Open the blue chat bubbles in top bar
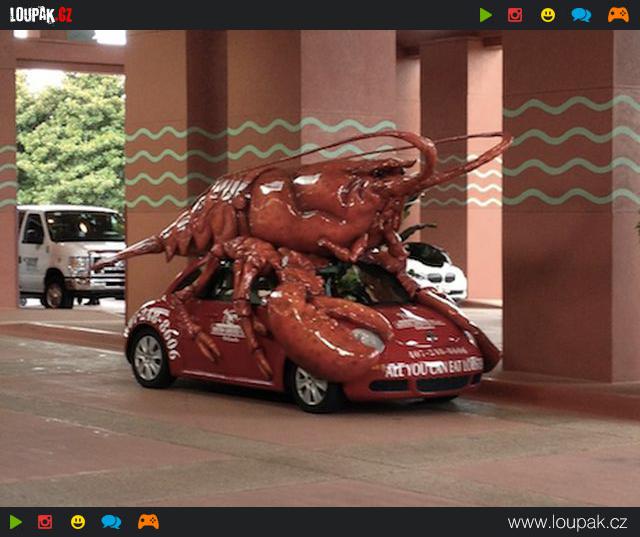This screenshot has width=640, height=537. (581, 15)
